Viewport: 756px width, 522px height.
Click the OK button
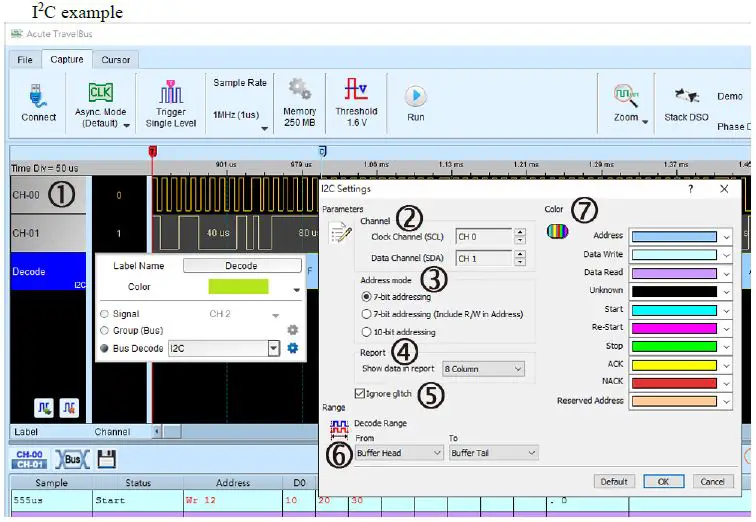pyautogui.click(x=662, y=482)
